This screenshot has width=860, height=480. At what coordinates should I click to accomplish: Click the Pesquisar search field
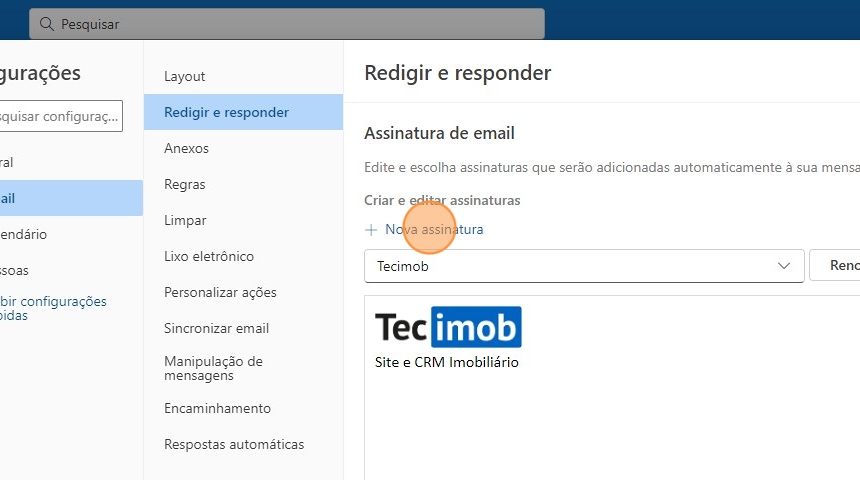click(x=290, y=23)
